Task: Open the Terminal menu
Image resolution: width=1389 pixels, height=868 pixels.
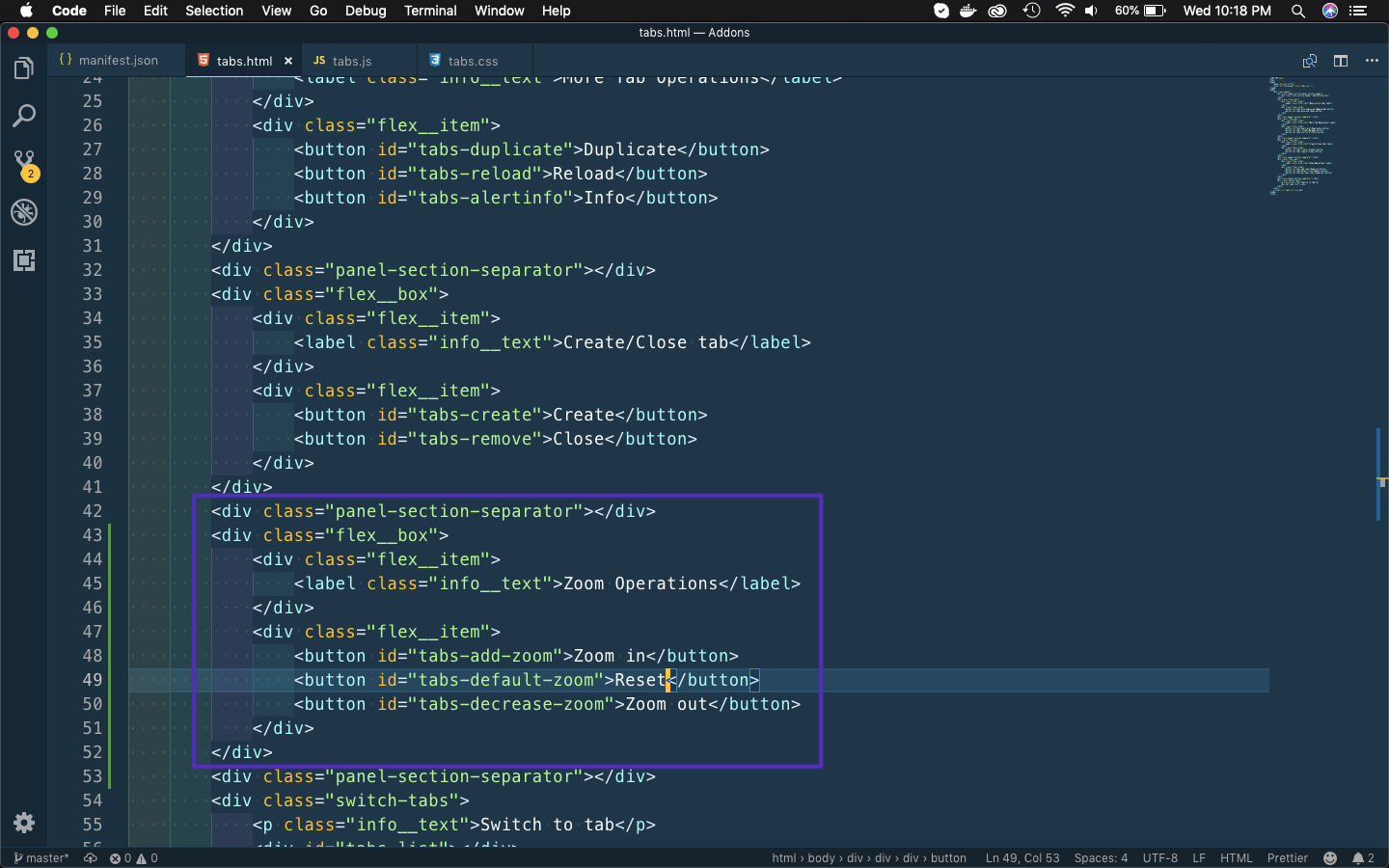Action: click(430, 11)
